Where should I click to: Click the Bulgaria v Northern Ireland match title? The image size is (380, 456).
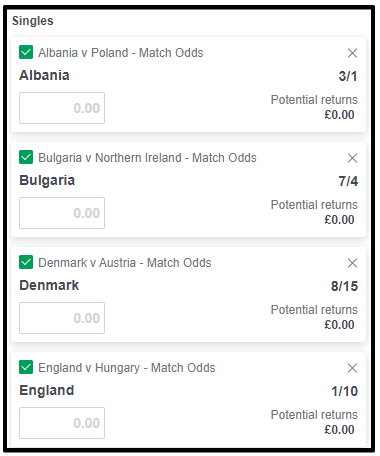pyautogui.click(x=147, y=158)
